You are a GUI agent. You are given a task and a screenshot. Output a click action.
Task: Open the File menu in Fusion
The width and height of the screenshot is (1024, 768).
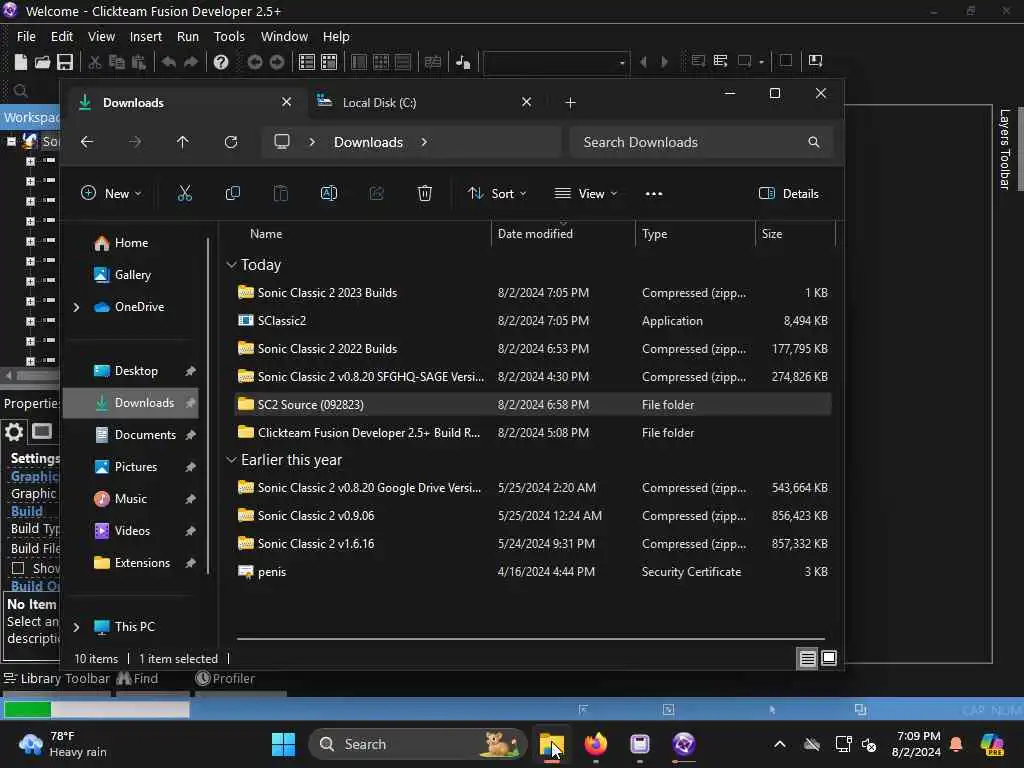point(26,37)
